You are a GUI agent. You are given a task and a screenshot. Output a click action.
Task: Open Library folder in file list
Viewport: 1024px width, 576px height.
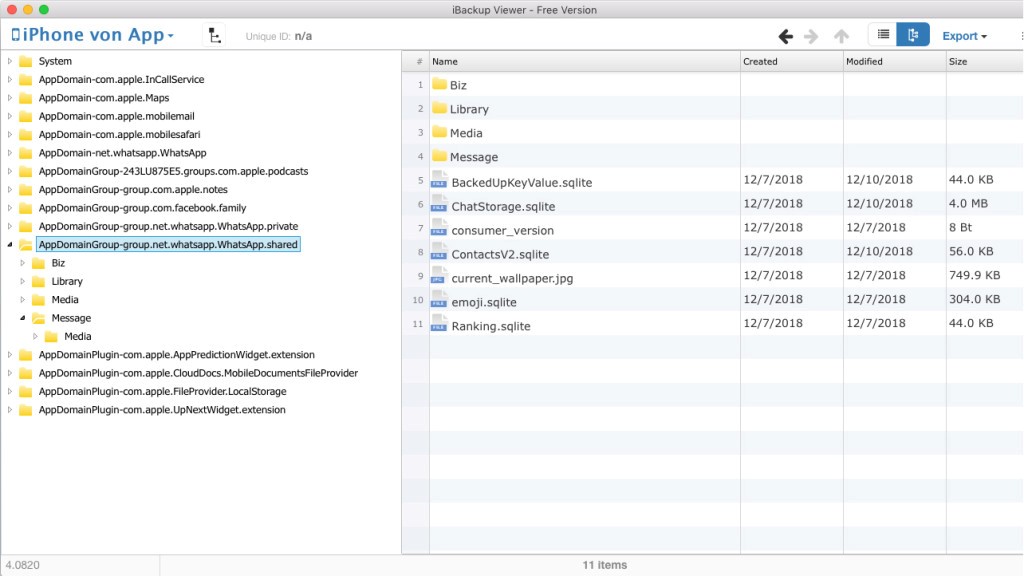[x=469, y=109]
